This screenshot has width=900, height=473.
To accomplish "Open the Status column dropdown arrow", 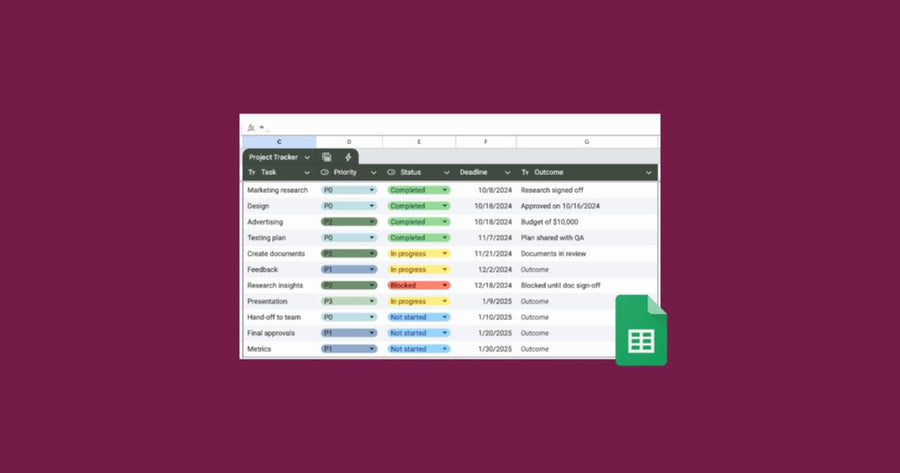I will point(447,173).
